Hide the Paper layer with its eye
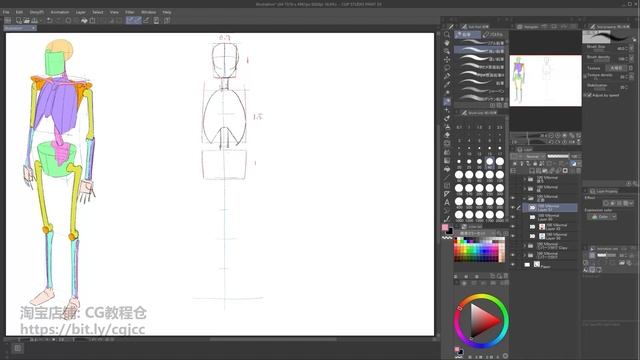 coord(513,264)
